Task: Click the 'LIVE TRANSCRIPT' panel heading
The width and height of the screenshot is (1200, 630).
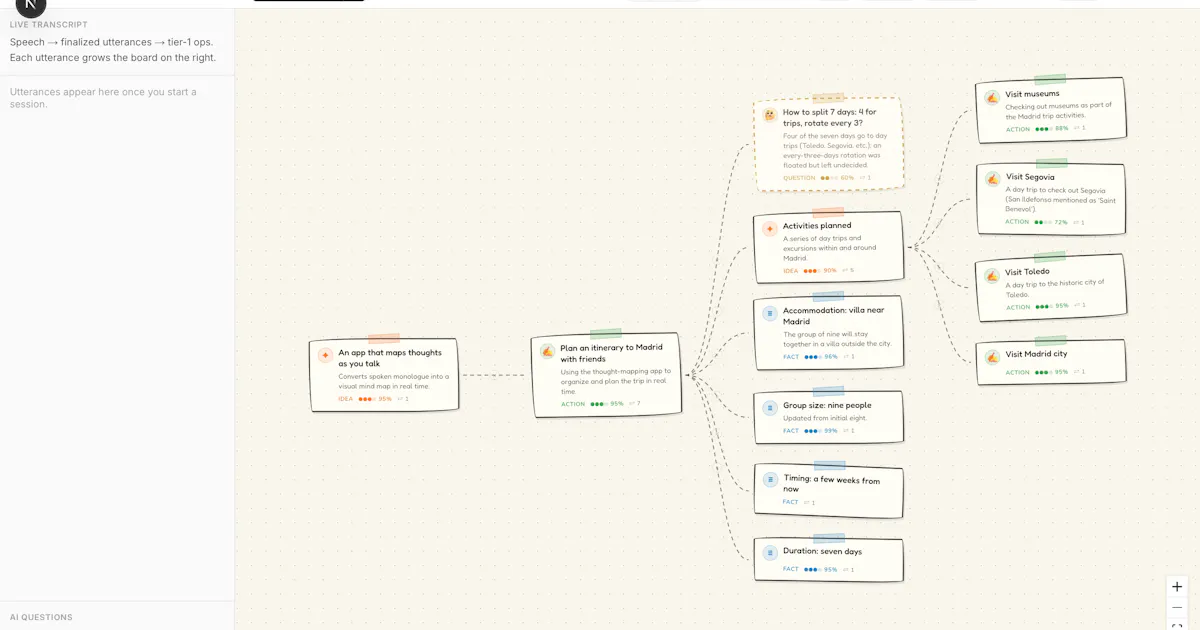Action: tap(49, 24)
